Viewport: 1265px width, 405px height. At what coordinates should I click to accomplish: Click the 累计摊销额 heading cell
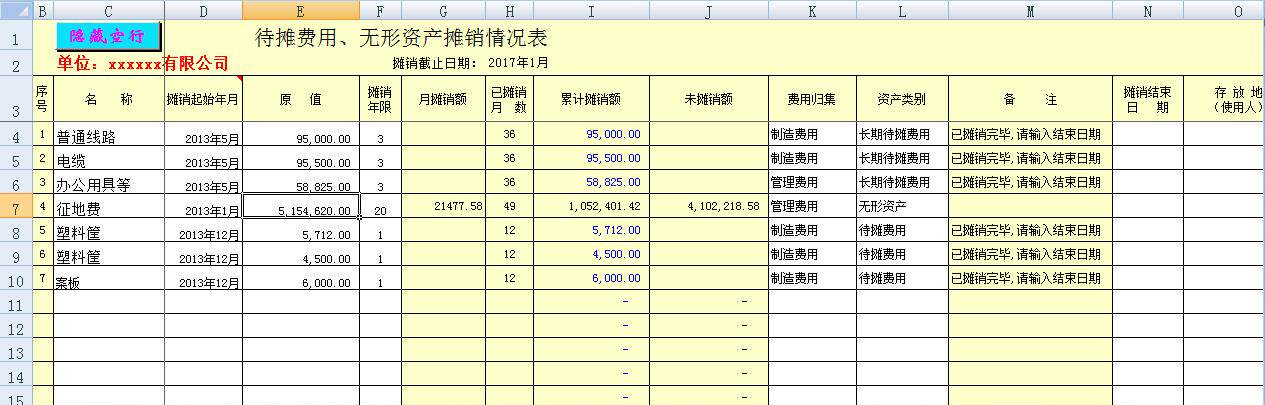(x=591, y=99)
